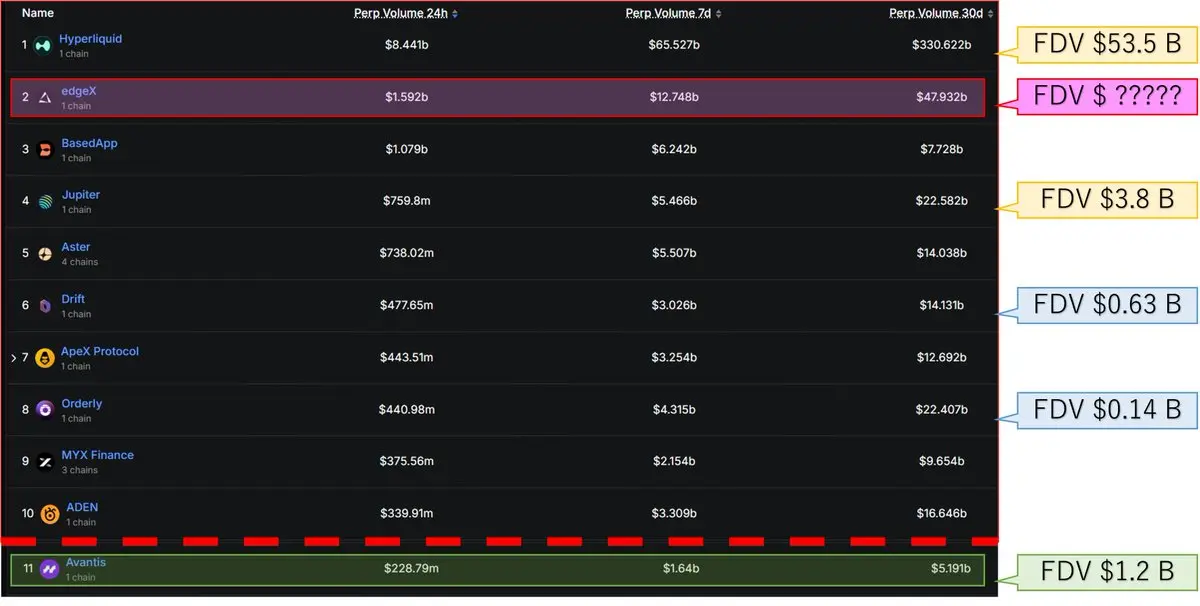Click ADEN 30d volume $16.646b
Screen dimensions: 1200x606
pyautogui.click(x=942, y=515)
